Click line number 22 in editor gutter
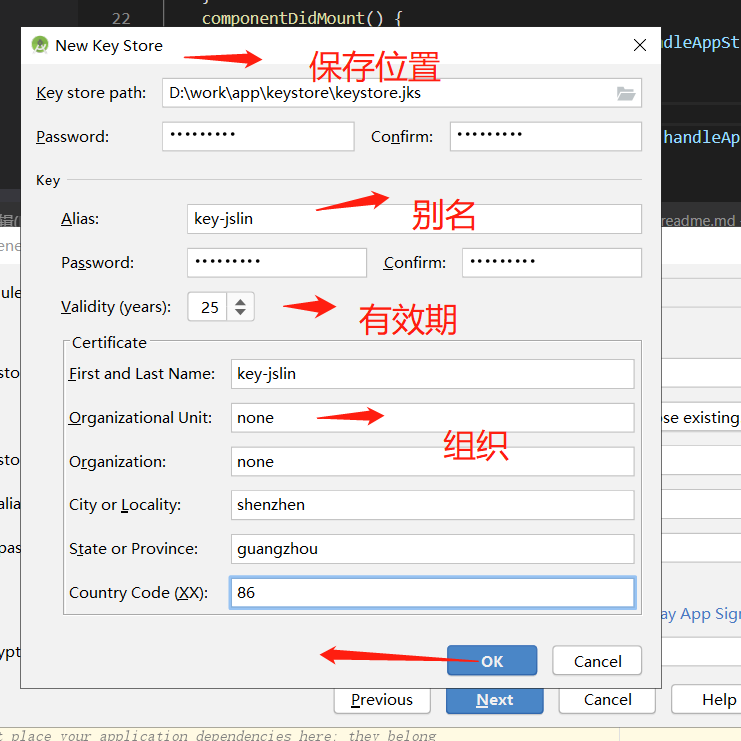This screenshot has height=741, width=741. coord(121,18)
